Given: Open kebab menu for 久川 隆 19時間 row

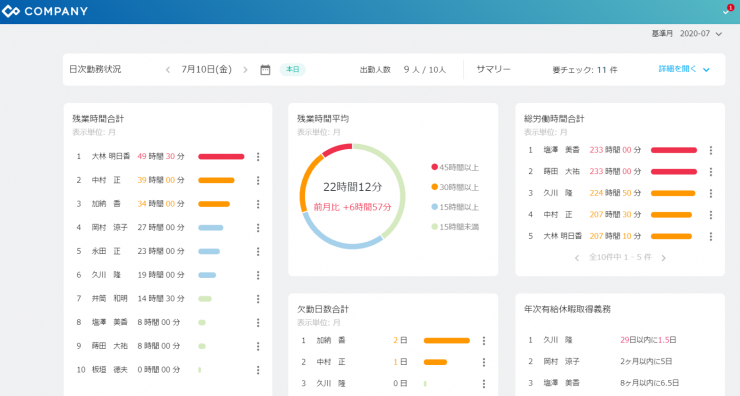Looking at the screenshot, I should point(258,275).
